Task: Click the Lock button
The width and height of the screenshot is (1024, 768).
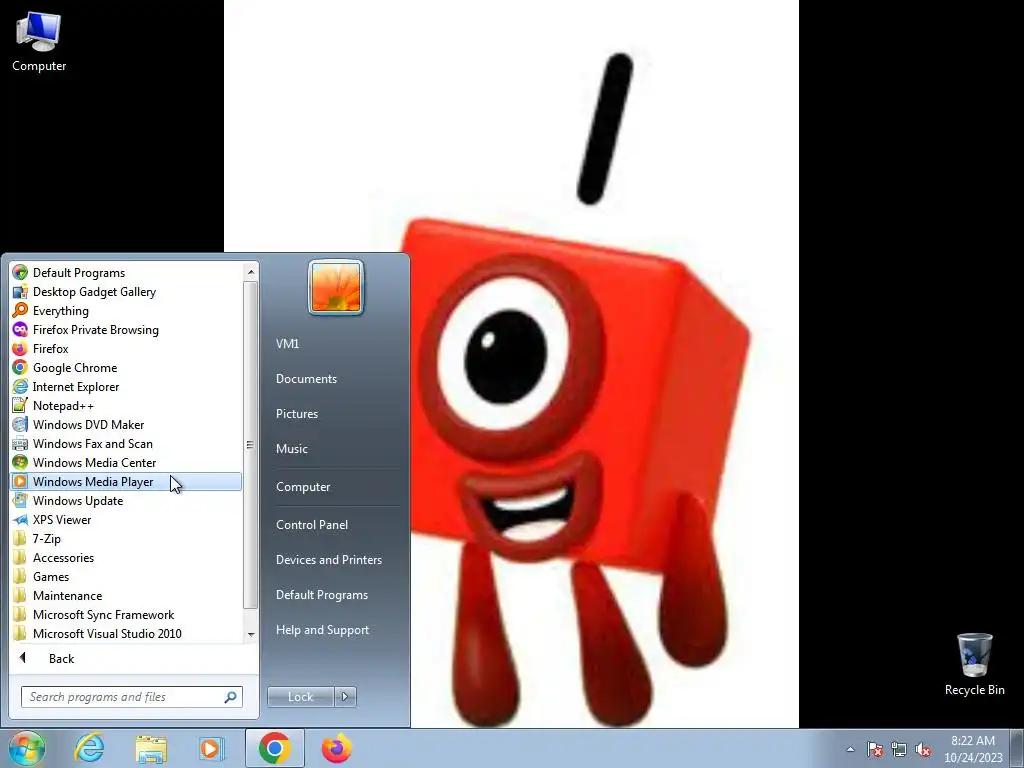Action: [x=300, y=697]
